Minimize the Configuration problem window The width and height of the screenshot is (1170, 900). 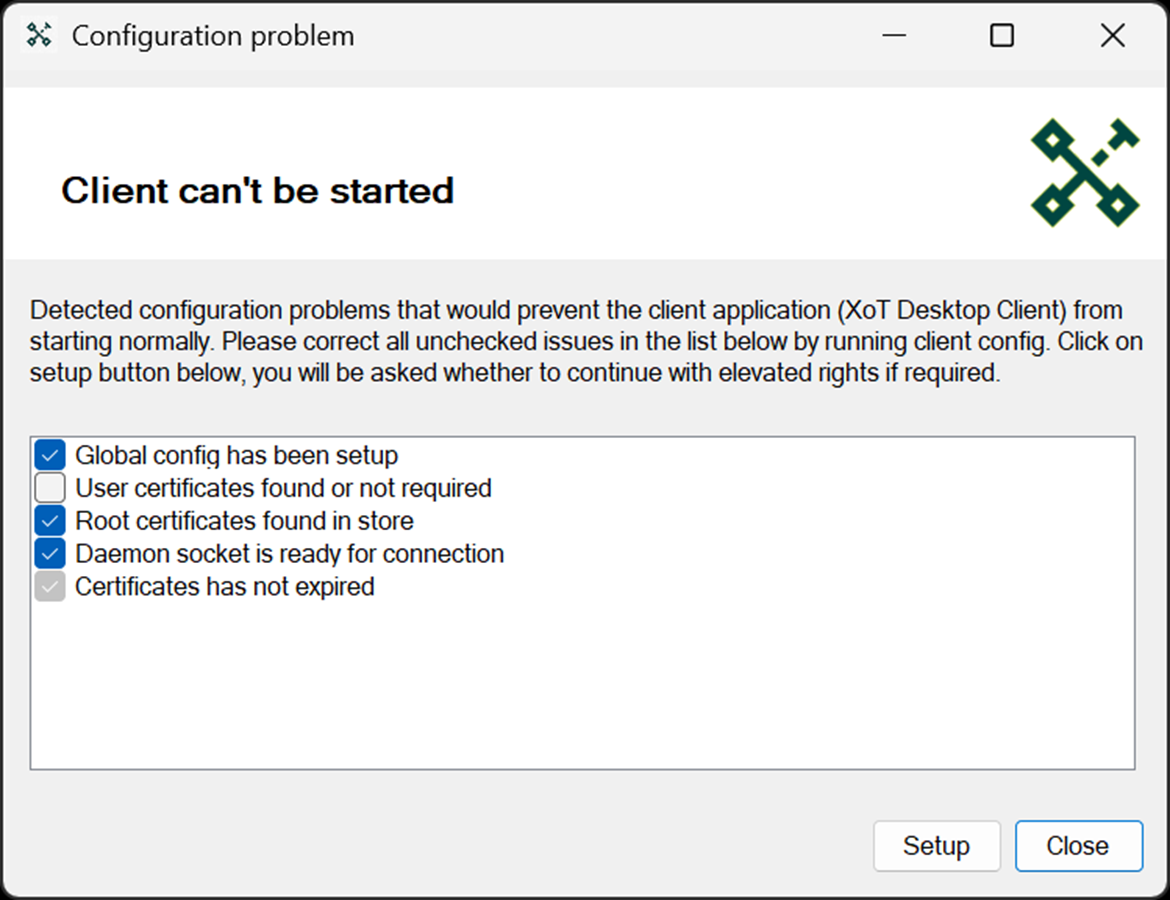point(894,35)
